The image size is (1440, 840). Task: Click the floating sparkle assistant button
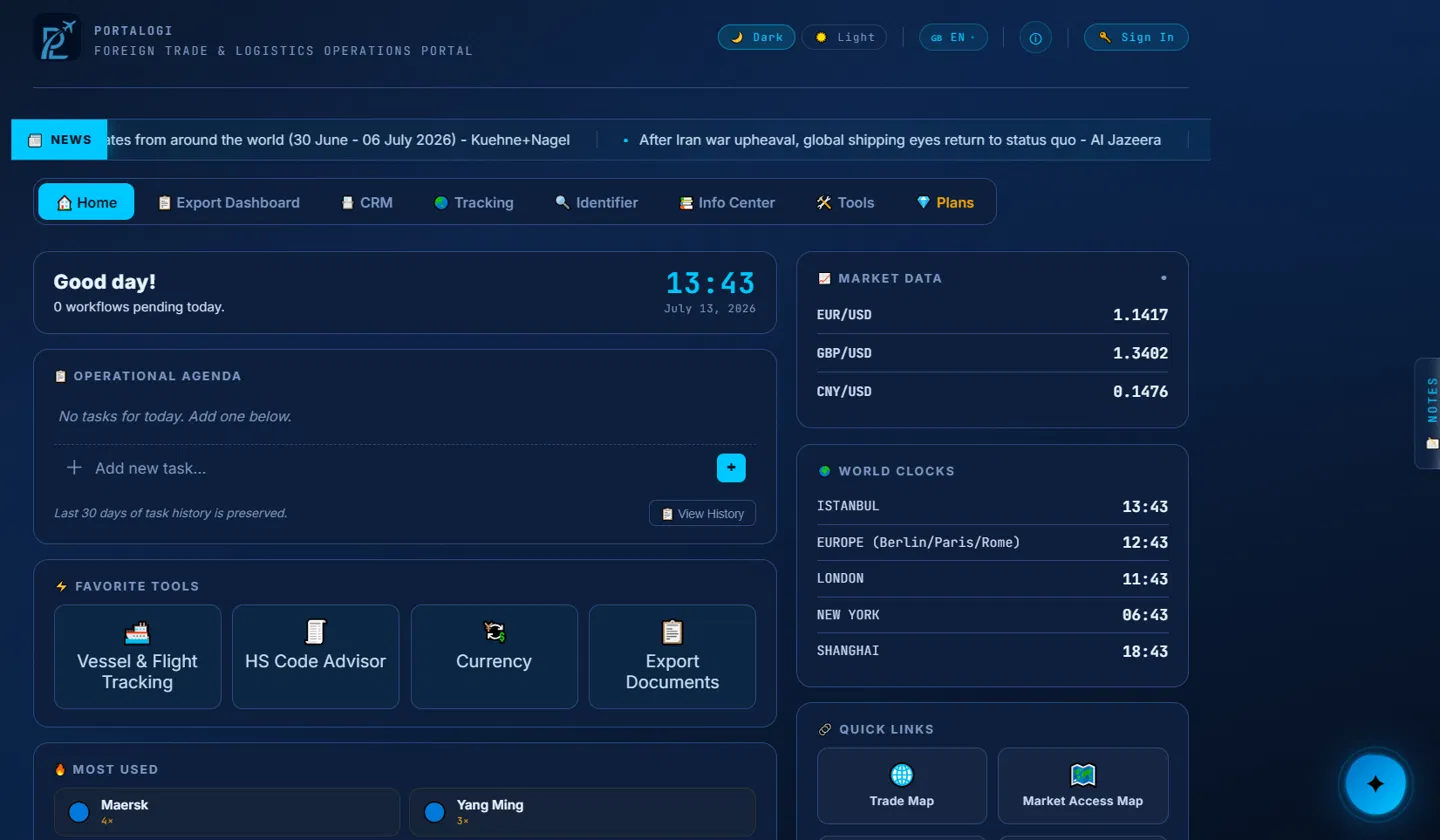point(1375,784)
